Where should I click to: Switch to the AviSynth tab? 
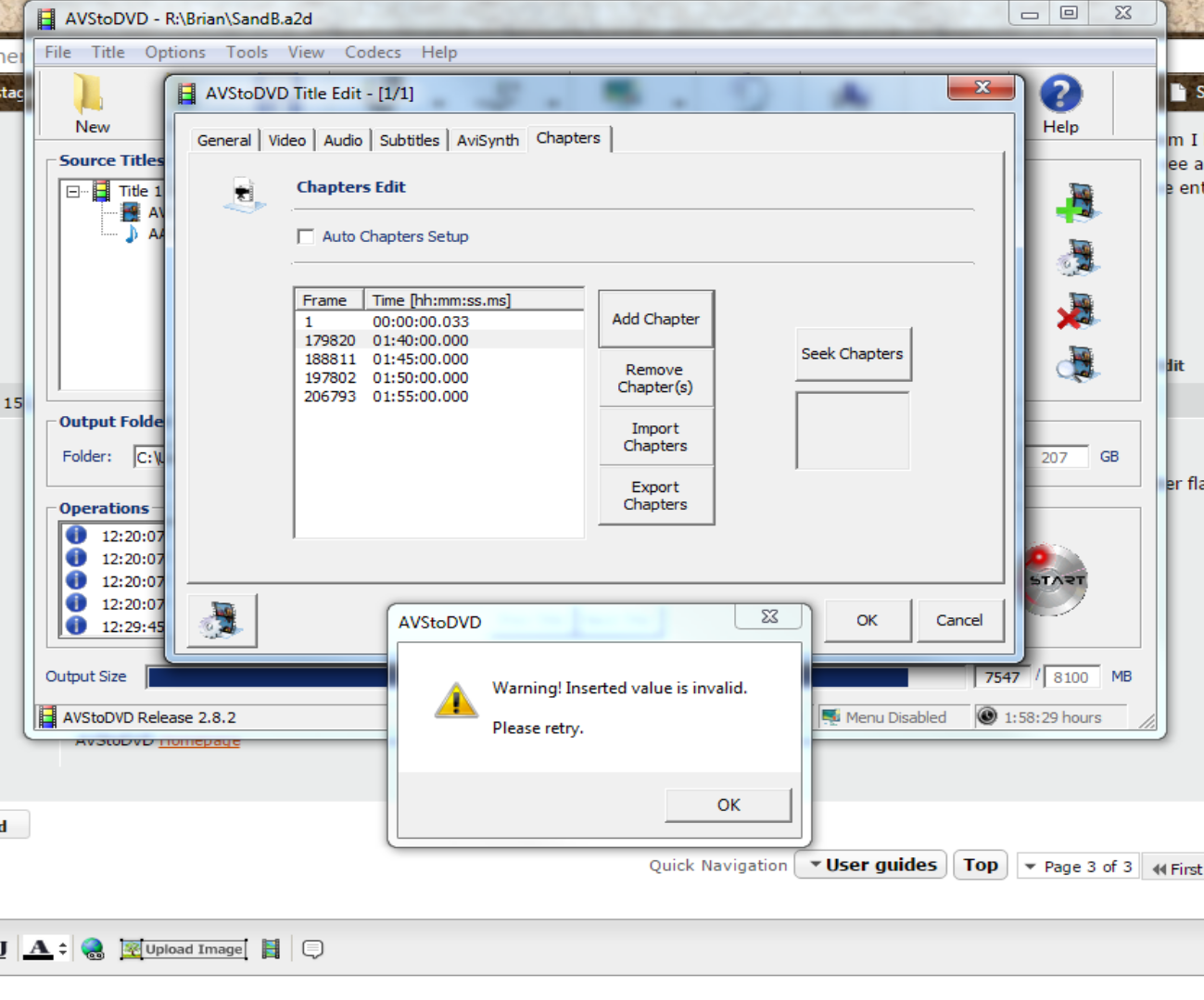(x=488, y=140)
